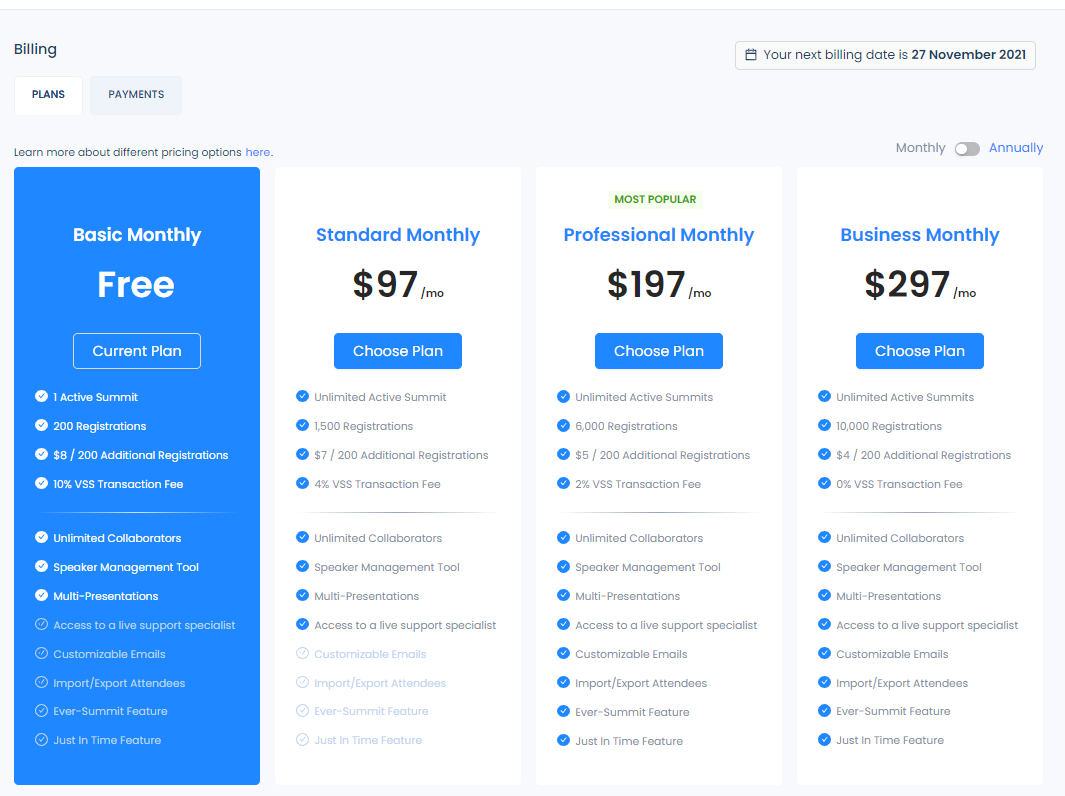Click the Business Monthly plan title
Image resolution: width=1065 pixels, height=796 pixels.
coord(919,234)
